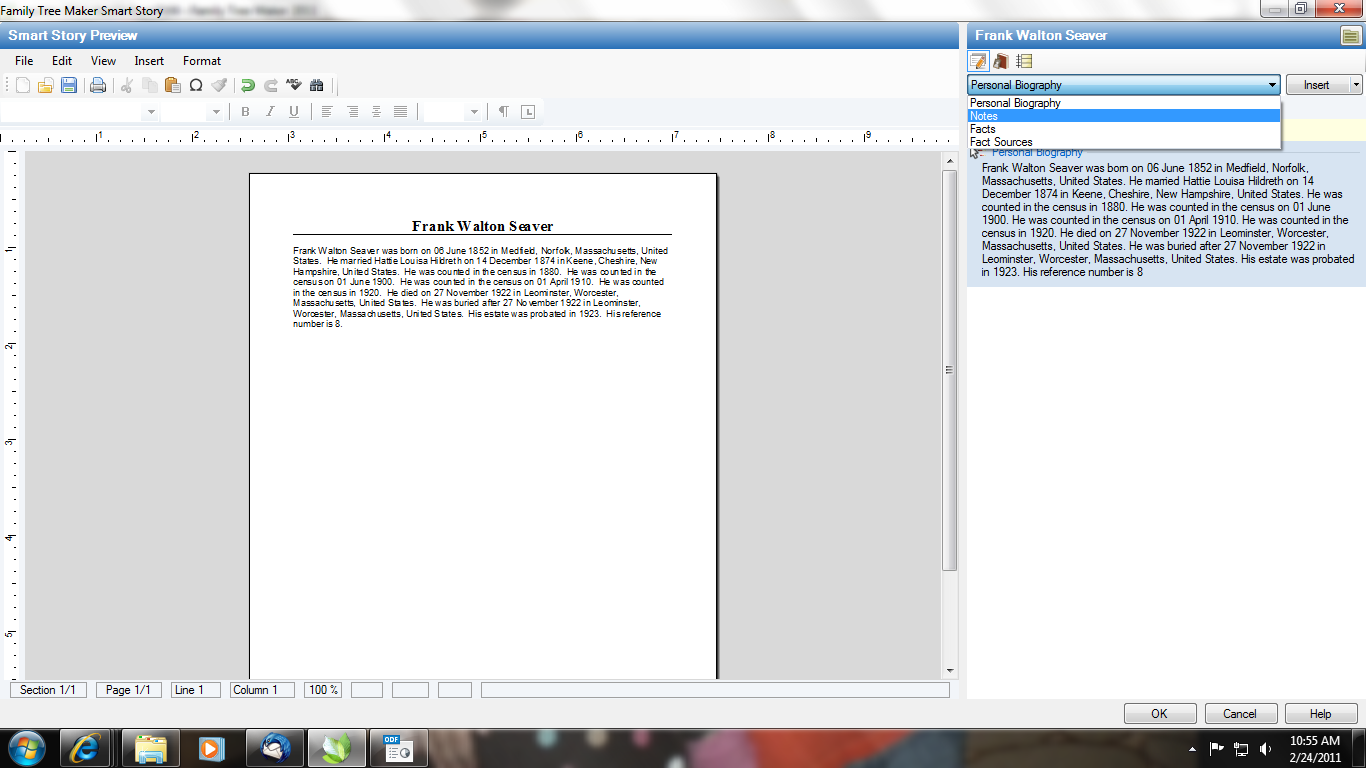Viewport: 1366px width, 768px height.
Task: Save the story with the floppy disk icon
Action: tap(69, 86)
